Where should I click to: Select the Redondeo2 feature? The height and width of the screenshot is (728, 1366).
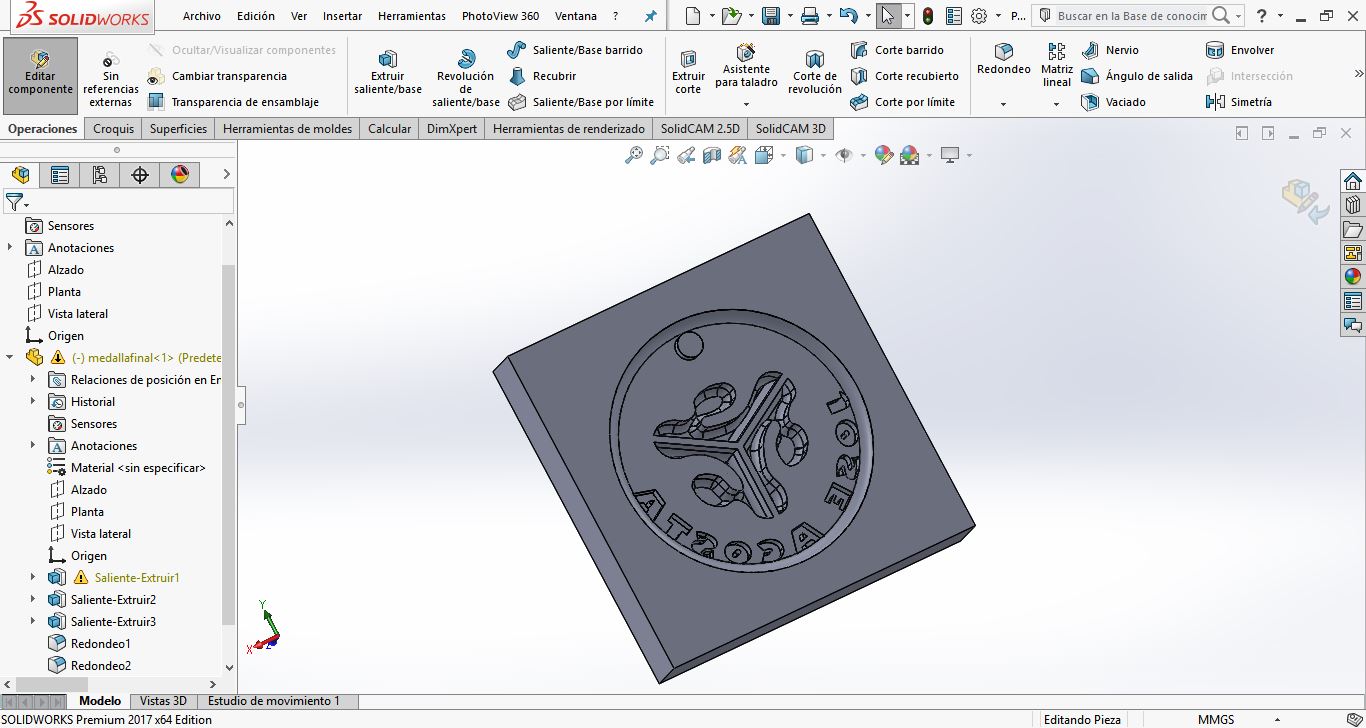click(x=89, y=665)
